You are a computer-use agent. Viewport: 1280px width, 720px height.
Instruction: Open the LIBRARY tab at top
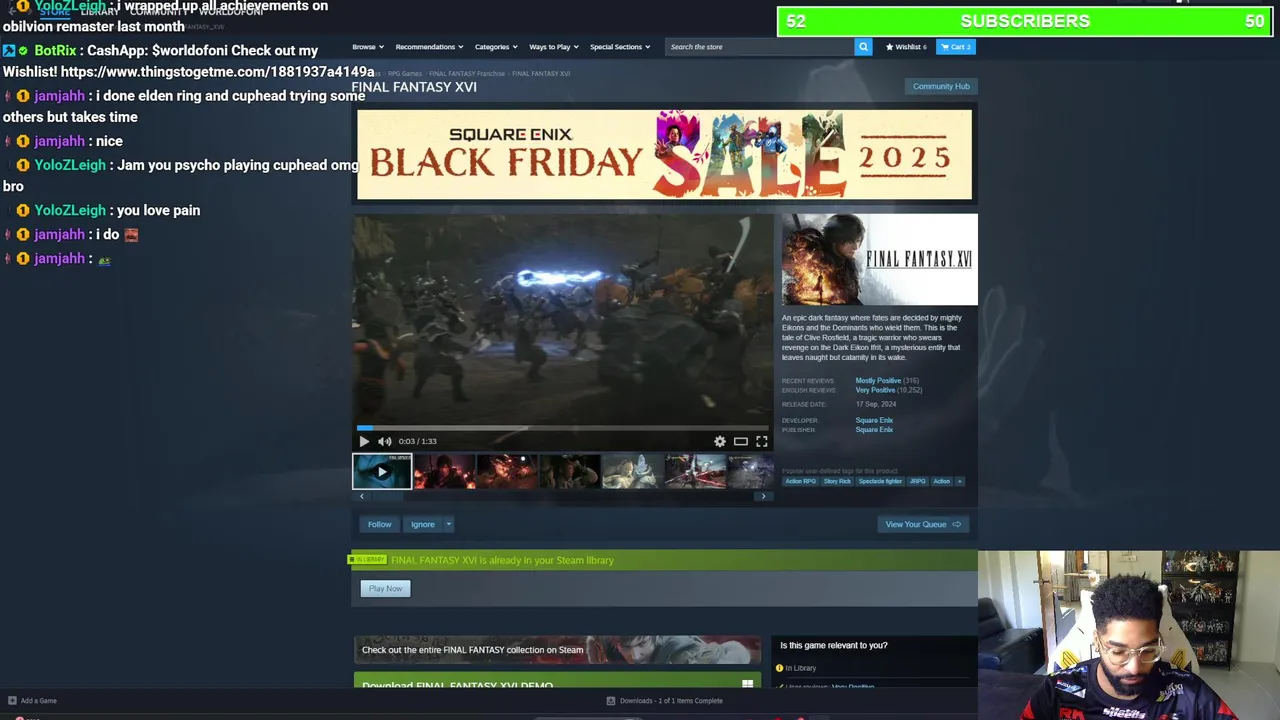point(100,12)
